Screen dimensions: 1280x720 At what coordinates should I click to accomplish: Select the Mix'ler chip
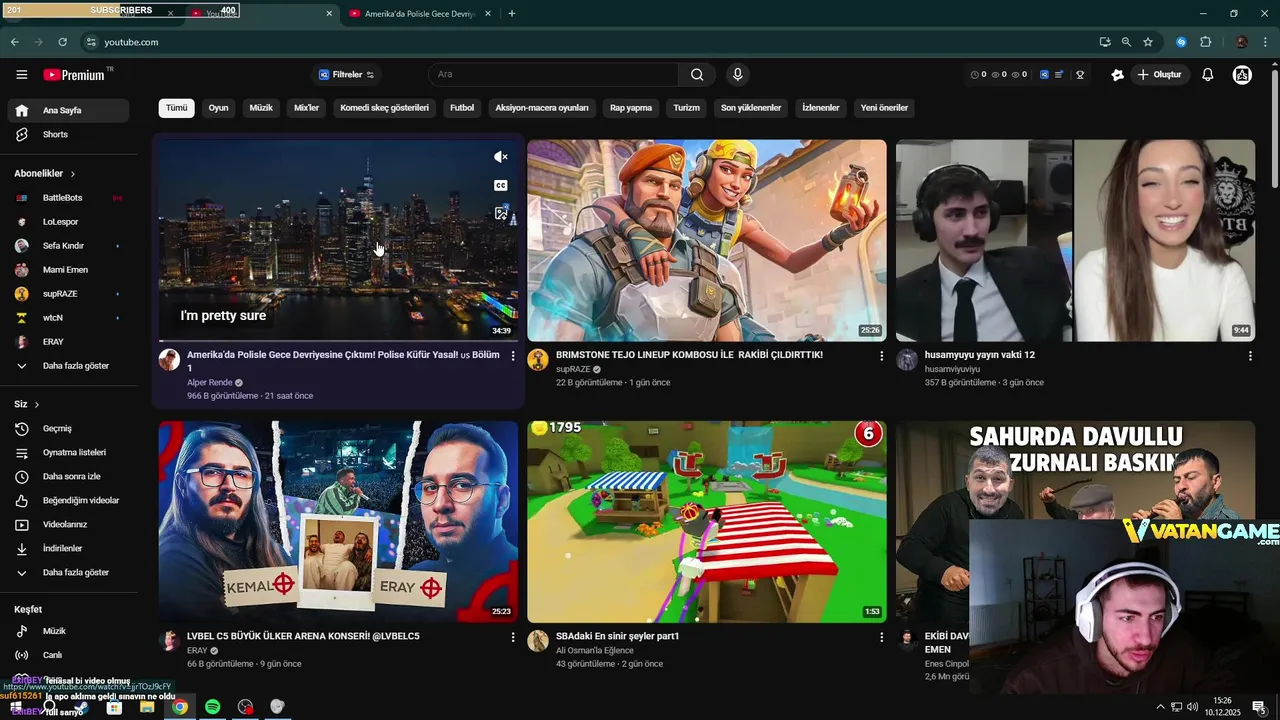(306, 108)
